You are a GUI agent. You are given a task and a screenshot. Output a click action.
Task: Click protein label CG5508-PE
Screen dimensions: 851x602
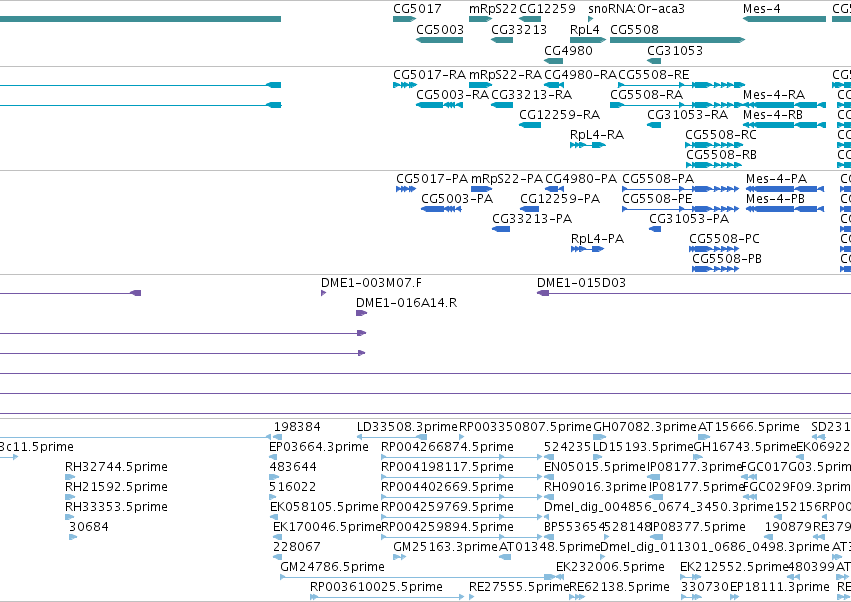(x=657, y=199)
